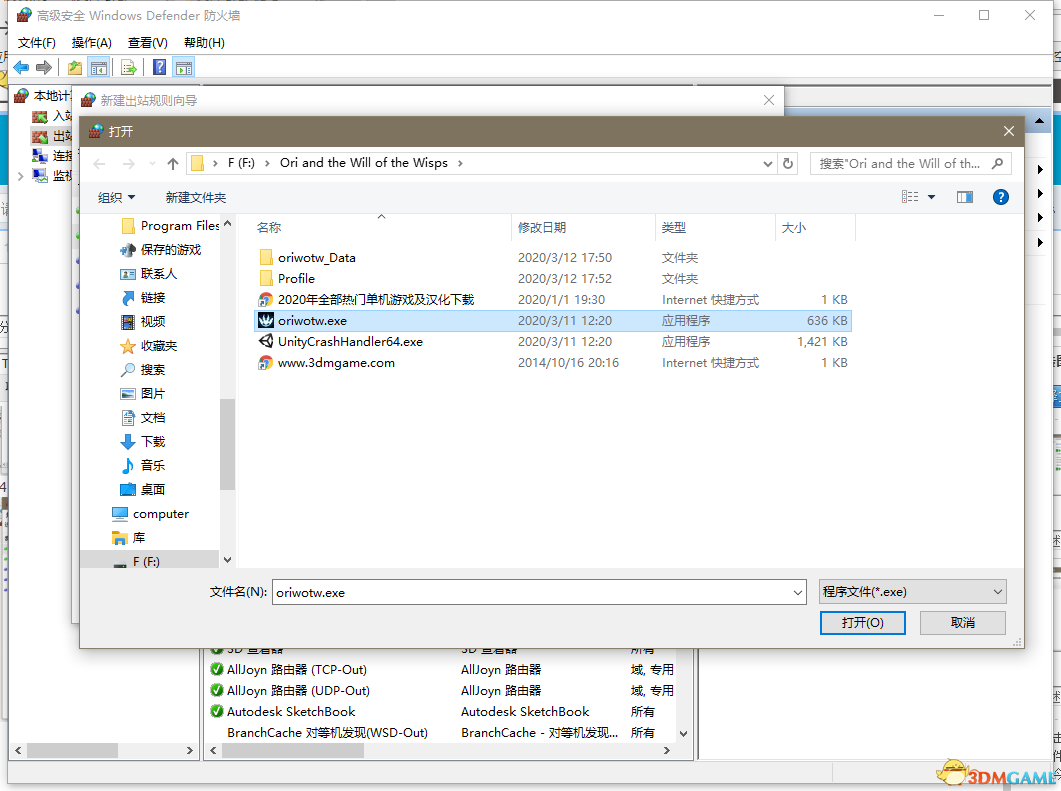Refresh the folder listing in Open dialog
The image size is (1061, 791).
788,163
